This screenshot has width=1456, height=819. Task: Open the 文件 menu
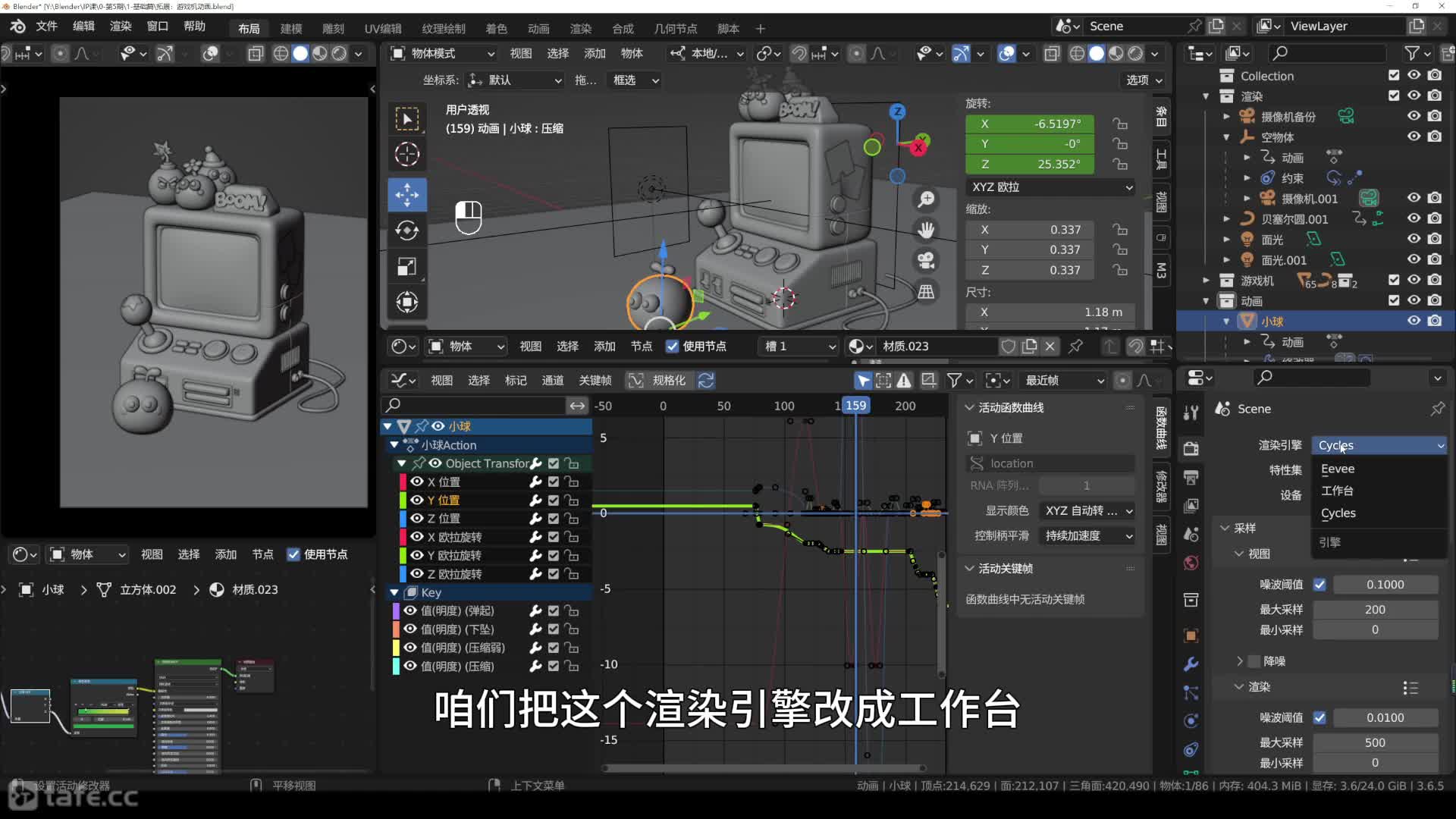click(x=46, y=26)
